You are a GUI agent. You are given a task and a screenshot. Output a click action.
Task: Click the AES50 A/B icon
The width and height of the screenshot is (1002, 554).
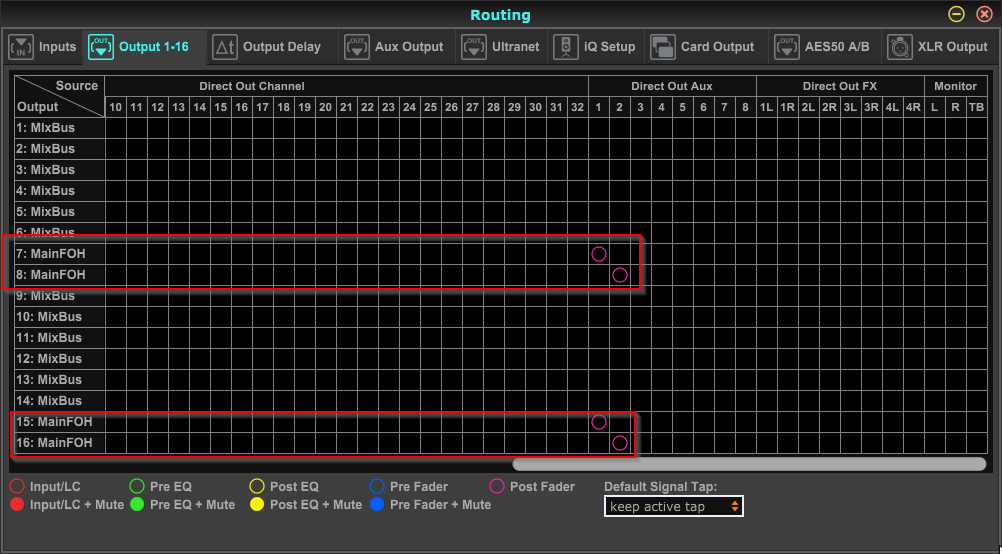tap(786, 47)
